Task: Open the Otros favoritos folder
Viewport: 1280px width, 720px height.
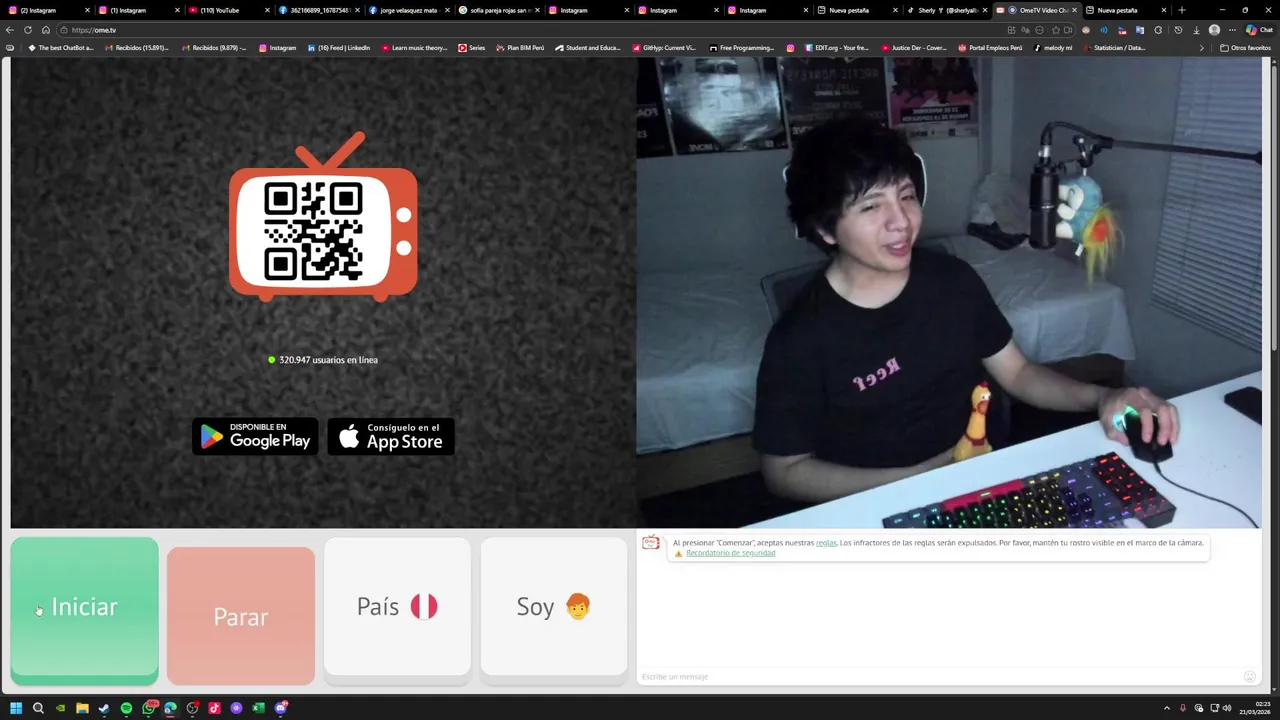Action: click(x=1245, y=48)
